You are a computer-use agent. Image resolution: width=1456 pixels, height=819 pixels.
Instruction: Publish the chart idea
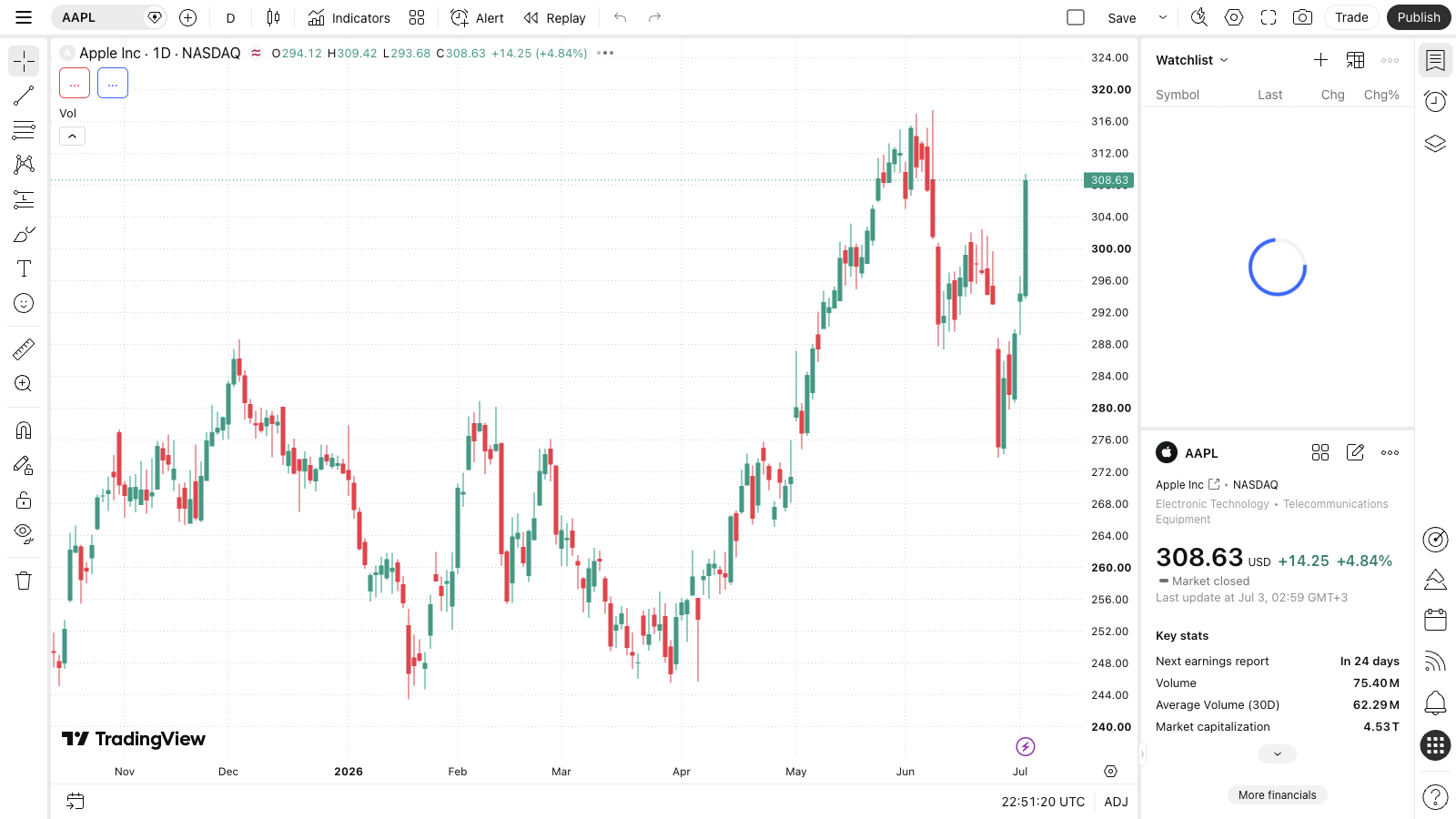1419,17
